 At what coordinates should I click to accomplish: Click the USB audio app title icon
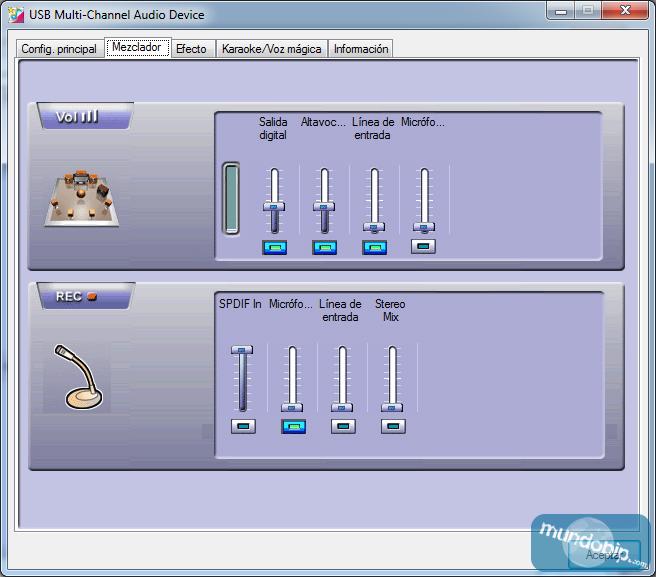(16, 15)
